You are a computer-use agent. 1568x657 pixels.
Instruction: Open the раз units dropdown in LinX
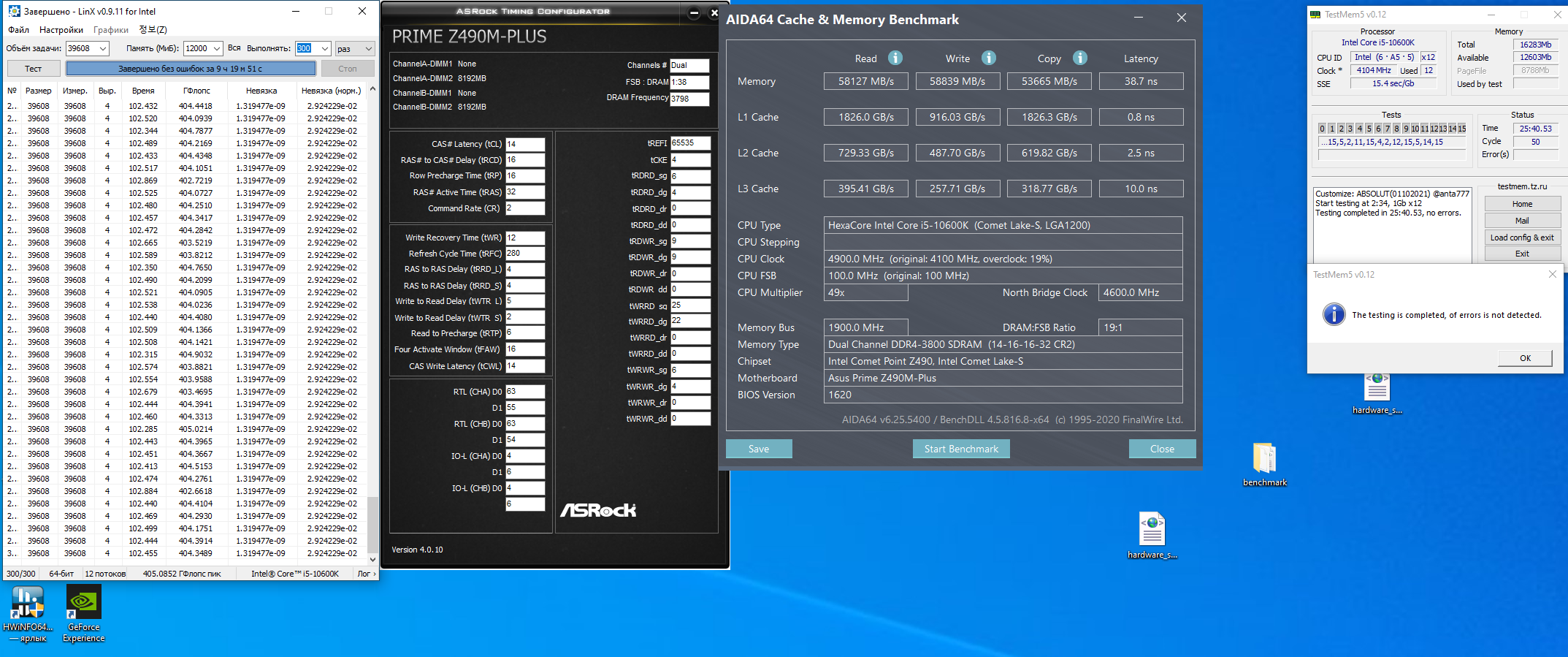pos(355,49)
